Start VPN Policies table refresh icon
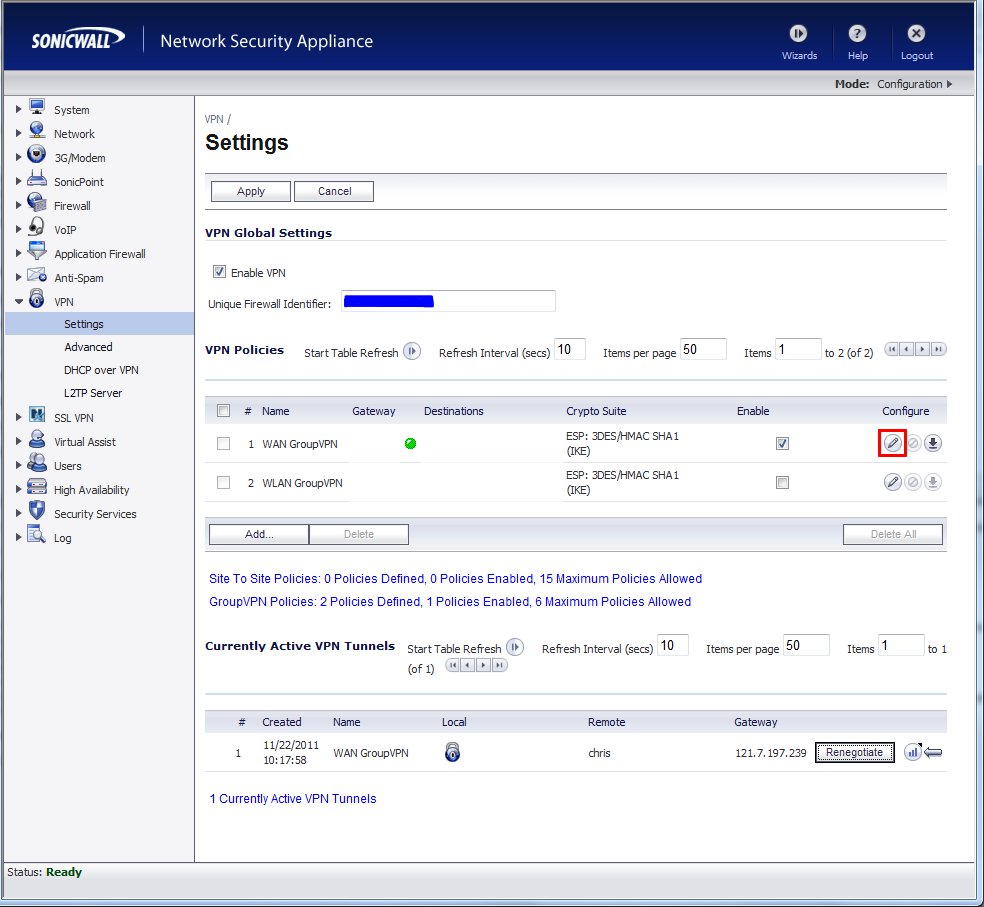This screenshot has height=907, width=984. [x=412, y=351]
